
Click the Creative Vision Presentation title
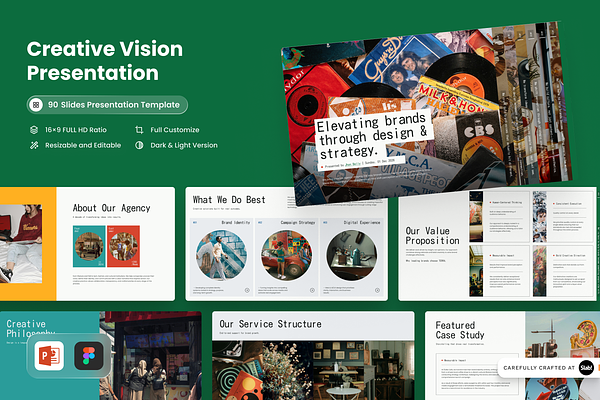click(105, 61)
